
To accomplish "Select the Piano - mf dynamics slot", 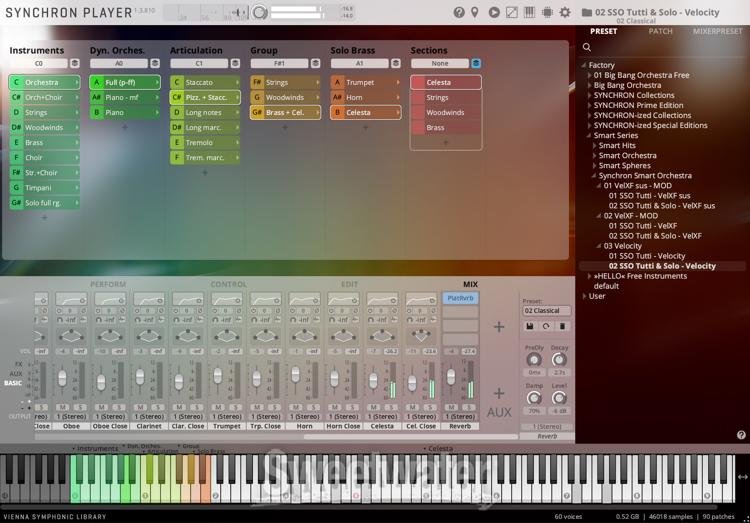I will pos(124,97).
